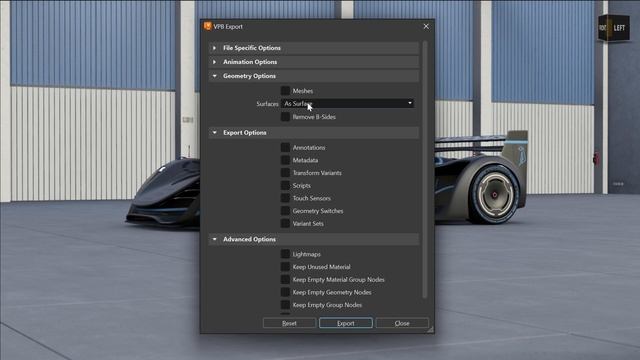Image resolution: width=640 pixels, height=360 pixels.
Task: Collapse the Geometry Options section
Action: pos(215,76)
